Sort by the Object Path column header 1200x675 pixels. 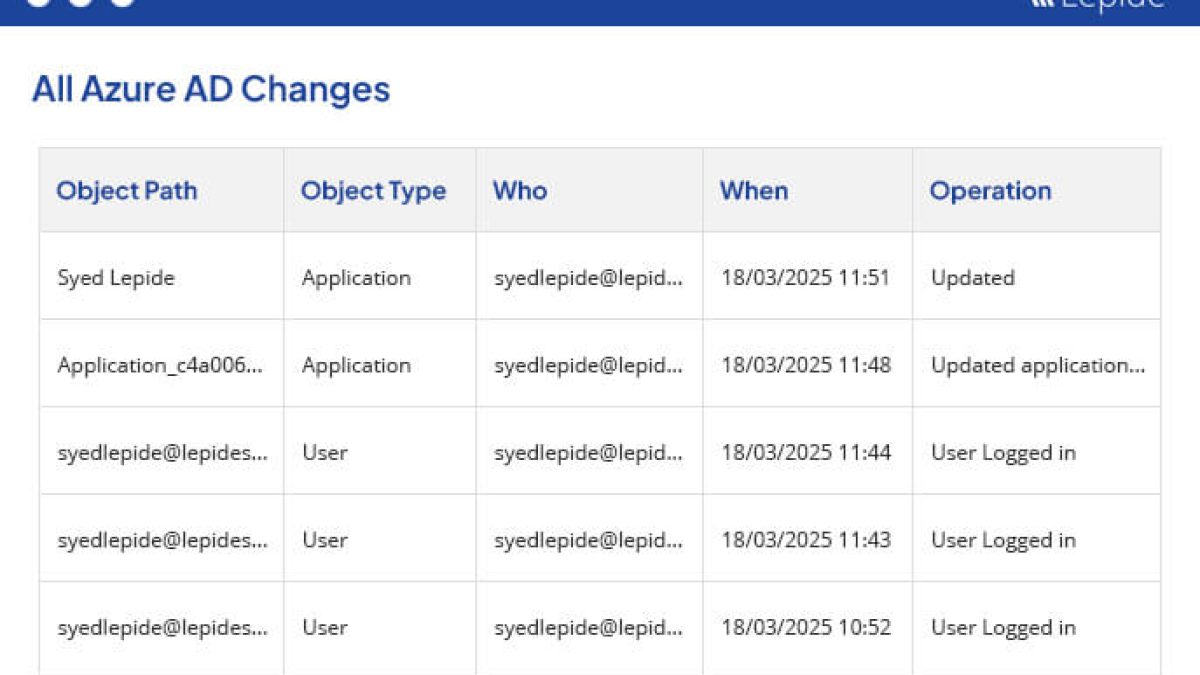pyautogui.click(x=127, y=191)
